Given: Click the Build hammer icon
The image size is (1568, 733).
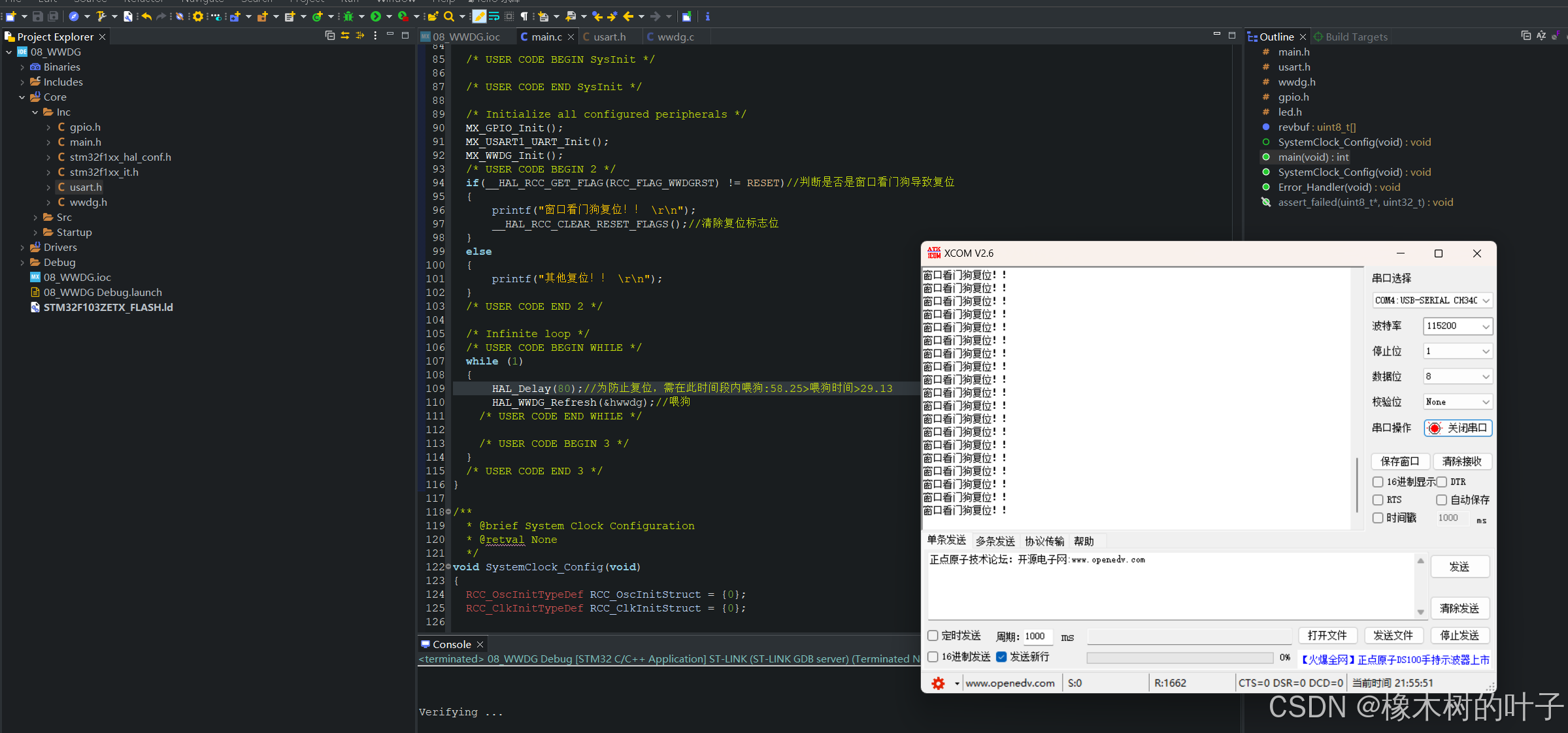Looking at the screenshot, I should point(101,16).
